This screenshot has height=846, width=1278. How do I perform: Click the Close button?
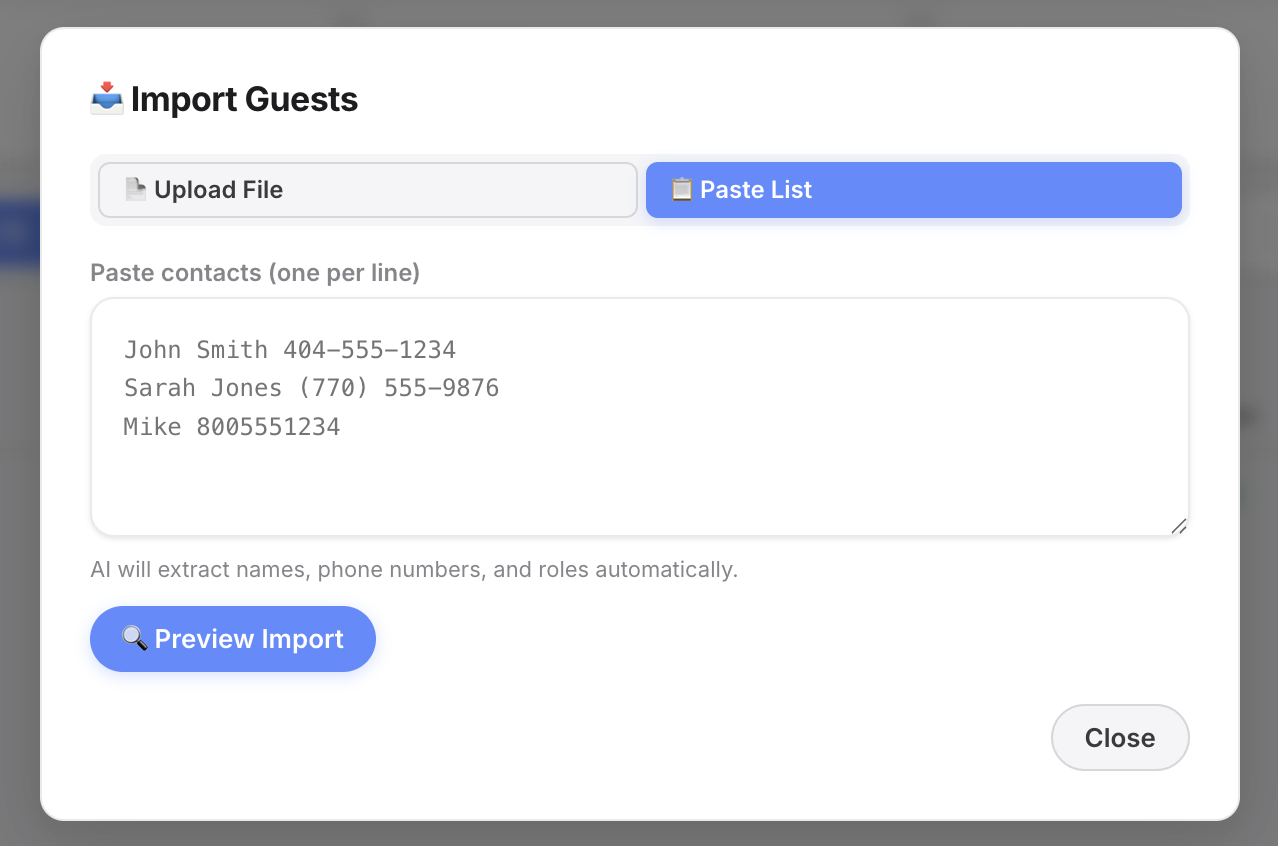[x=1119, y=737]
